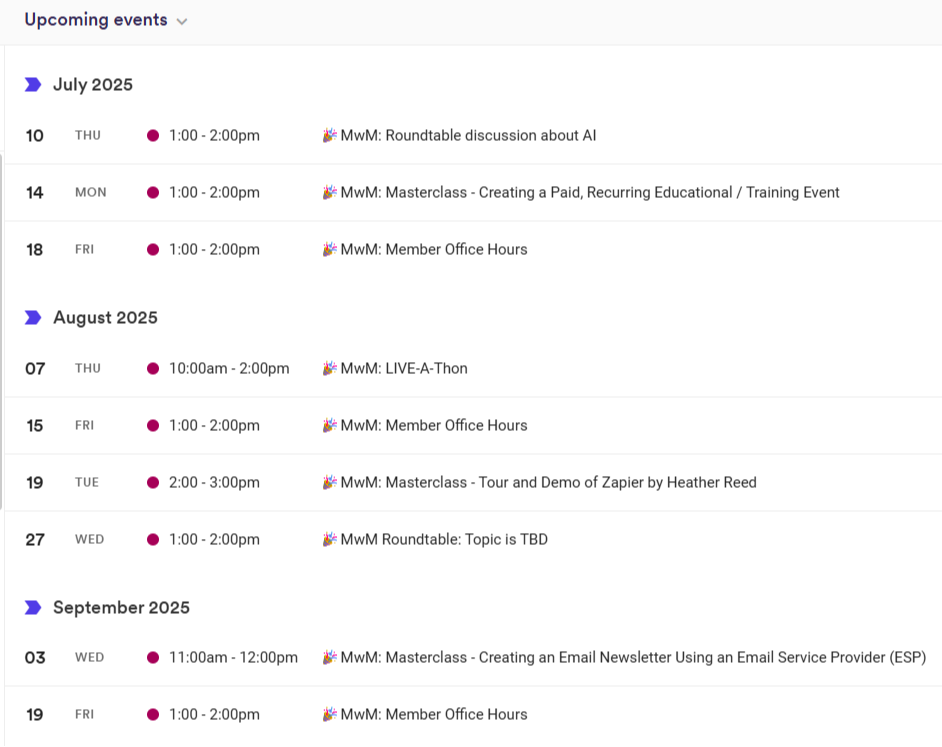Image resolution: width=942 pixels, height=747 pixels.
Task: Click the color dot for July 10 event
Action: click(153, 135)
